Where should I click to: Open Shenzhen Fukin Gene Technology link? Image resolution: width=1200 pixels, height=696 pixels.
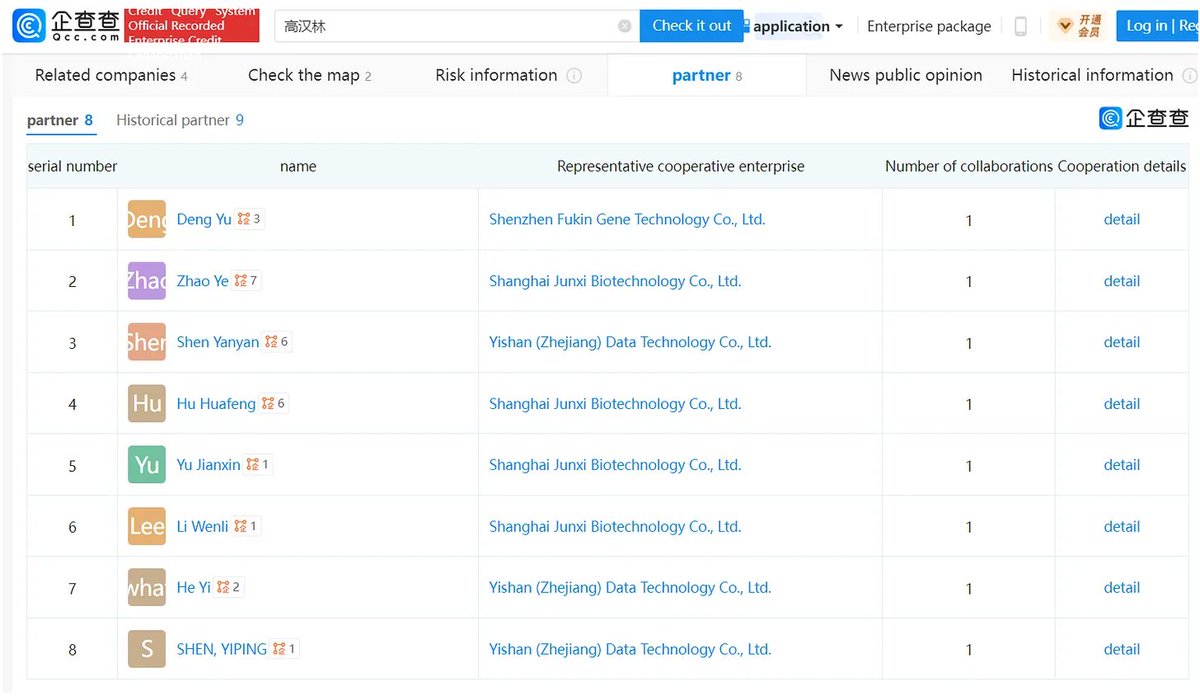click(x=627, y=219)
